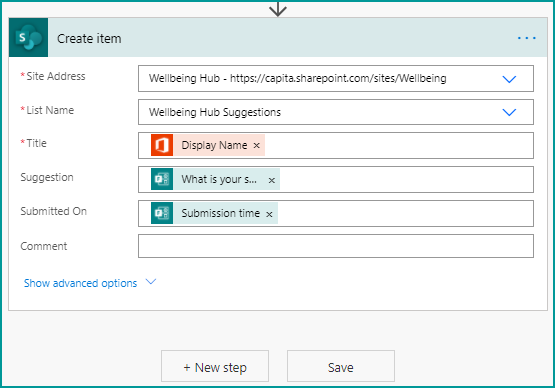
Task: Open the three-dot menu for Create item
Action: coord(527,38)
